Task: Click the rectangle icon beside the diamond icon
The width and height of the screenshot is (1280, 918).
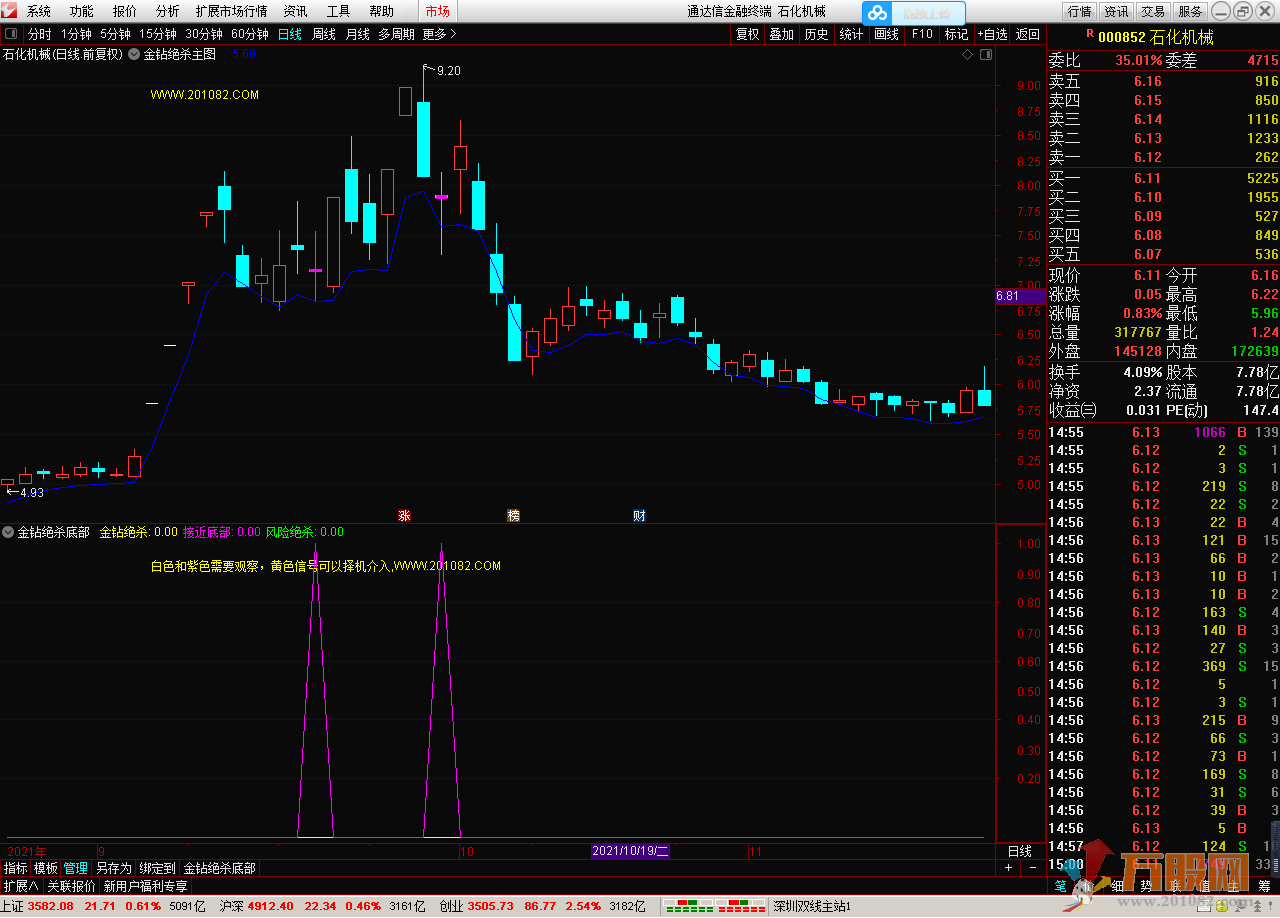Action: [984, 55]
